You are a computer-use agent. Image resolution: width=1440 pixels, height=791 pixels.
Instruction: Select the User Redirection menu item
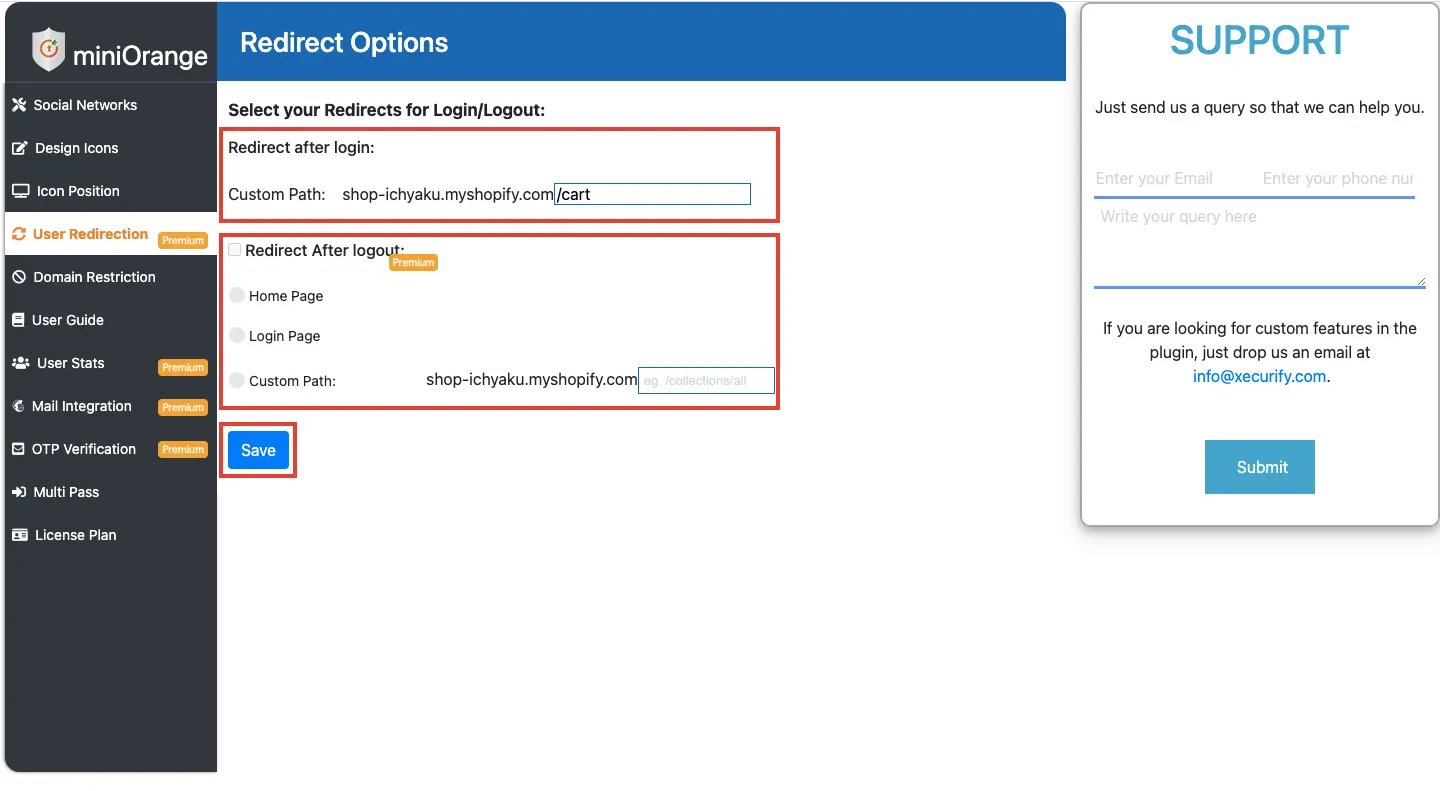pos(110,234)
